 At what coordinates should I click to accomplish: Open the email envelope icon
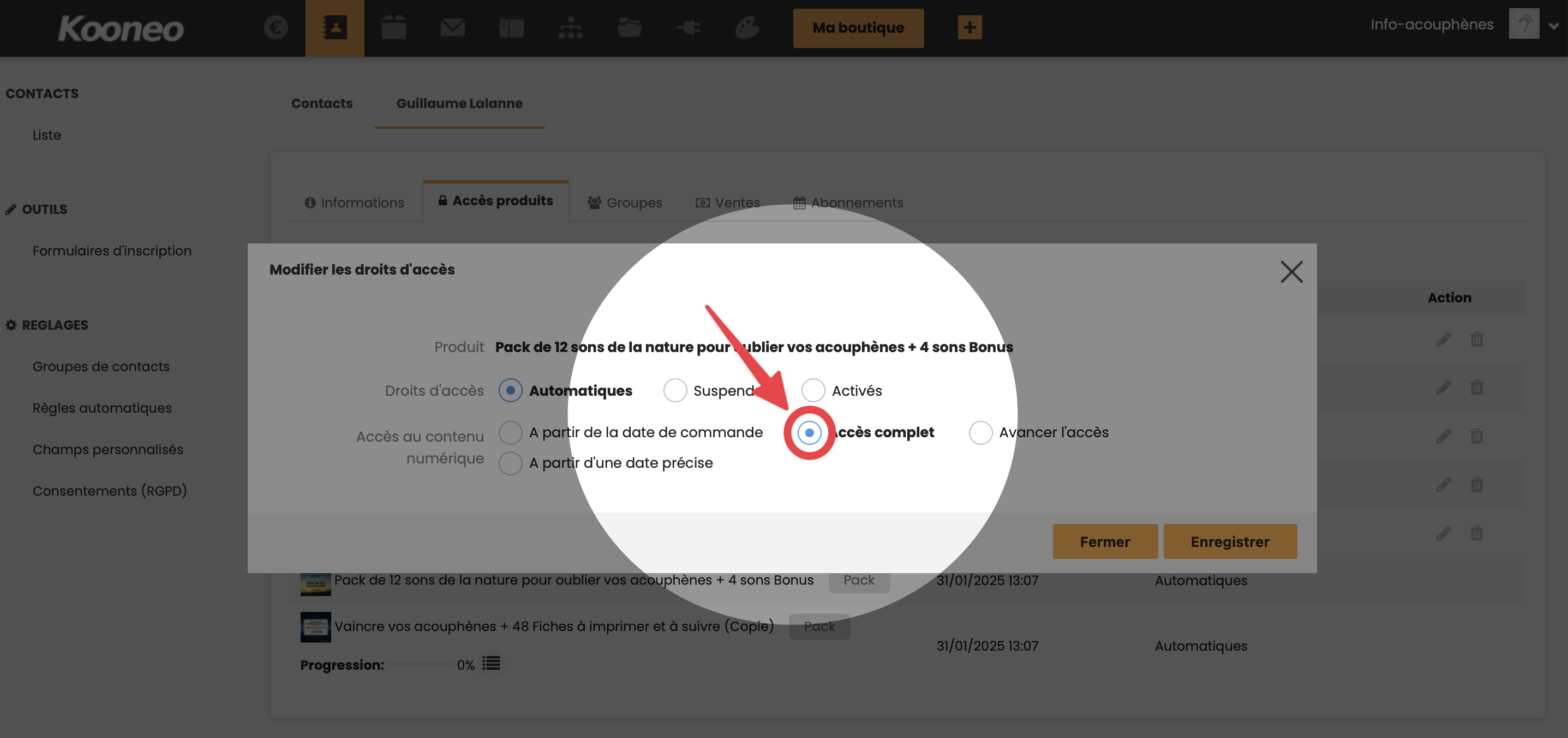(x=453, y=27)
